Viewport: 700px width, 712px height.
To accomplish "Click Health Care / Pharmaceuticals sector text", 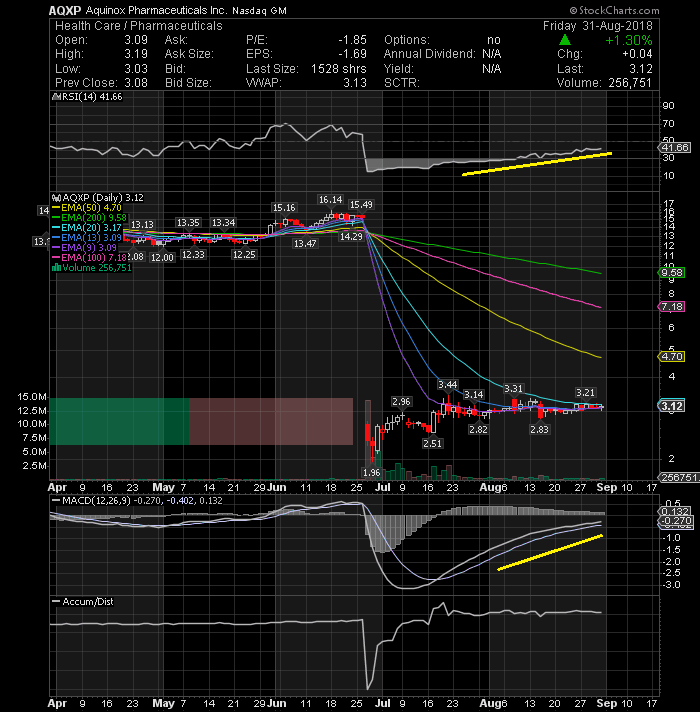I will 138,26.
